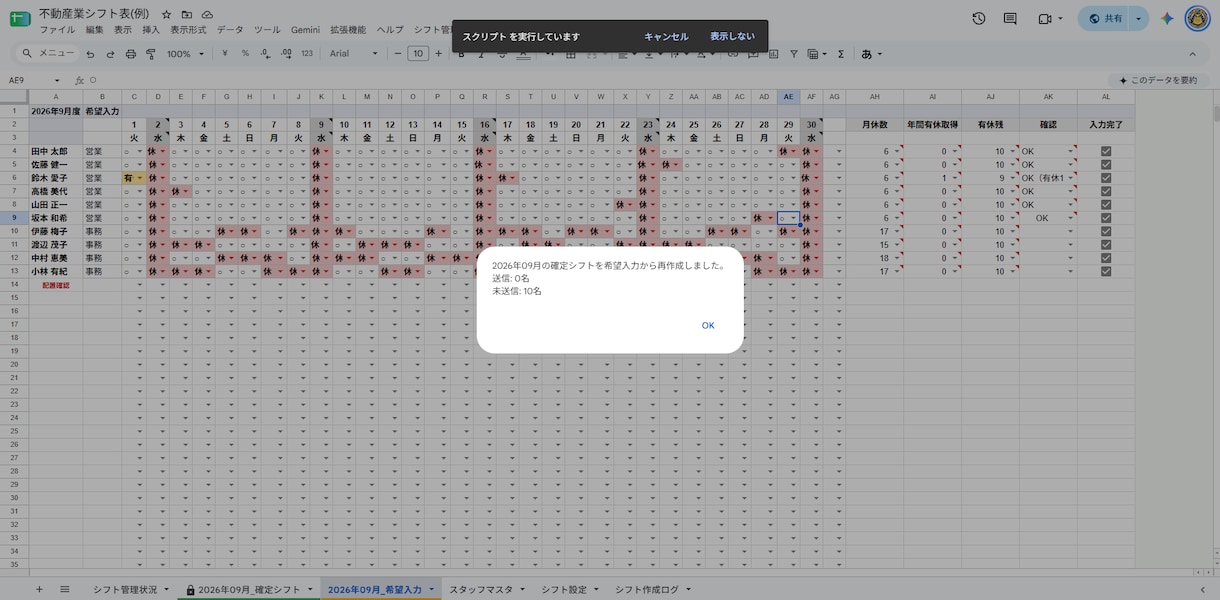
Task: Open the ファイル menu
Action: (57, 30)
